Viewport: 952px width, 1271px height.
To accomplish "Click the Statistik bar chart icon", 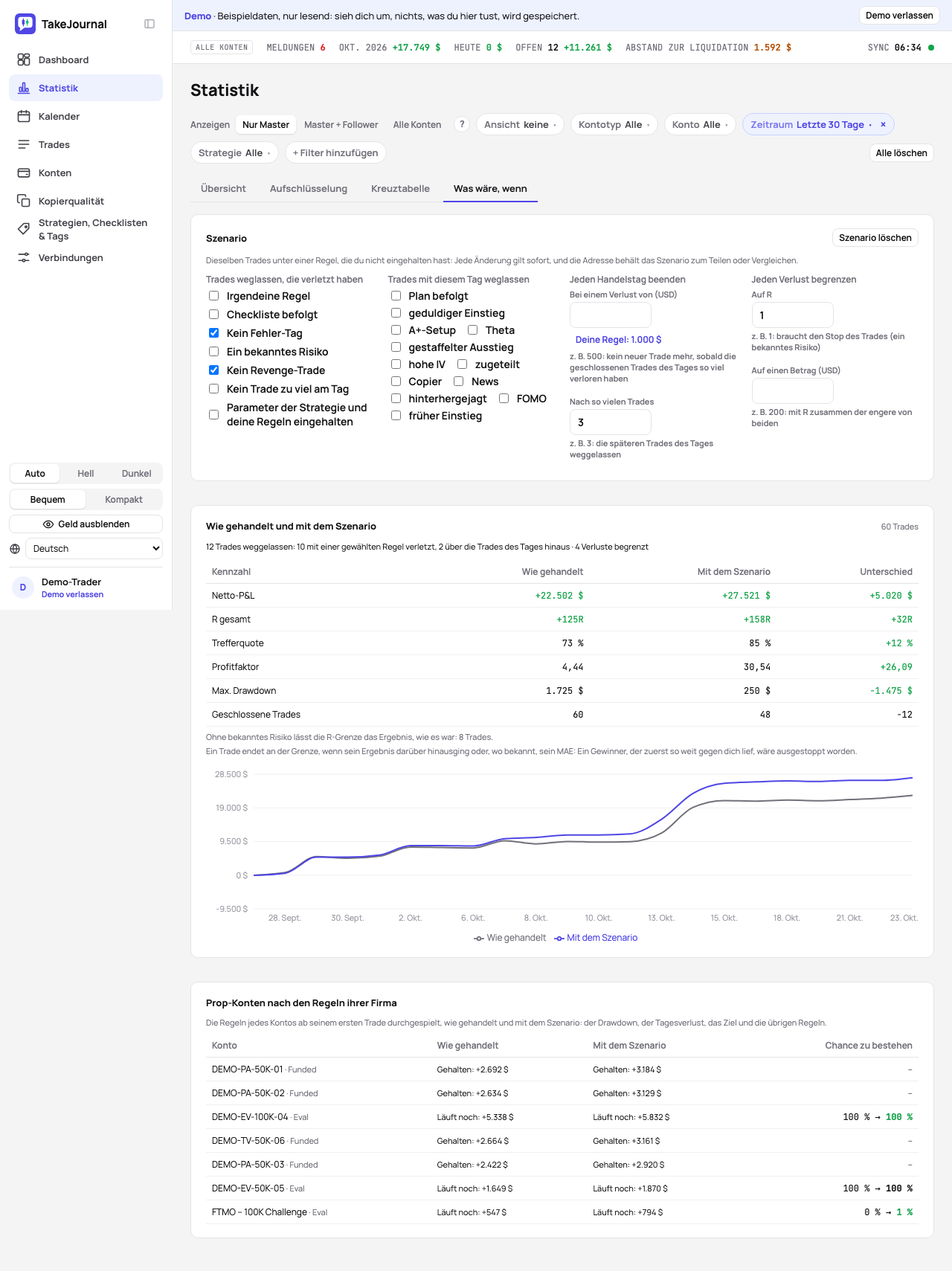I will [x=24, y=88].
